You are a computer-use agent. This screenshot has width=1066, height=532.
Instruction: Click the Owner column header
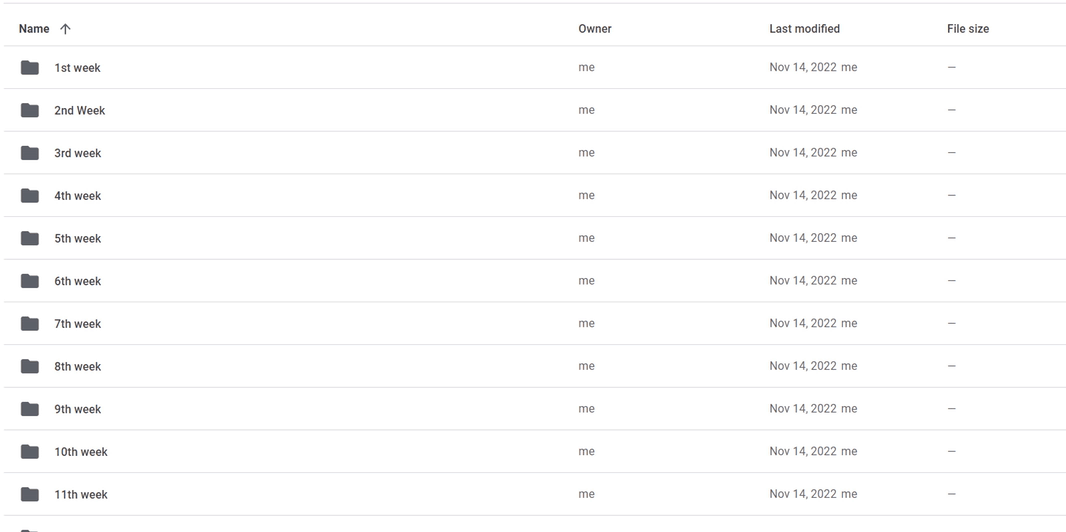(x=595, y=29)
